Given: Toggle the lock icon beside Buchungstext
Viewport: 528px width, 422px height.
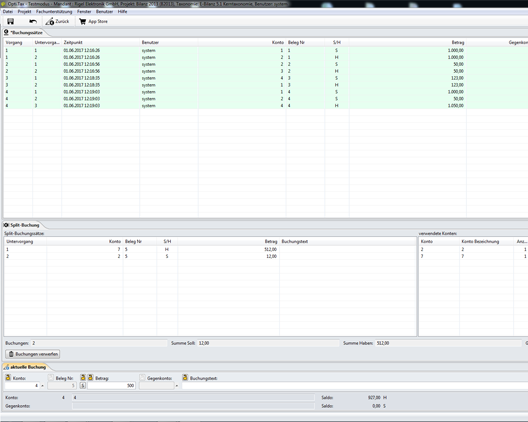Looking at the screenshot, I should pyautogui.click(x=185, y=378).
